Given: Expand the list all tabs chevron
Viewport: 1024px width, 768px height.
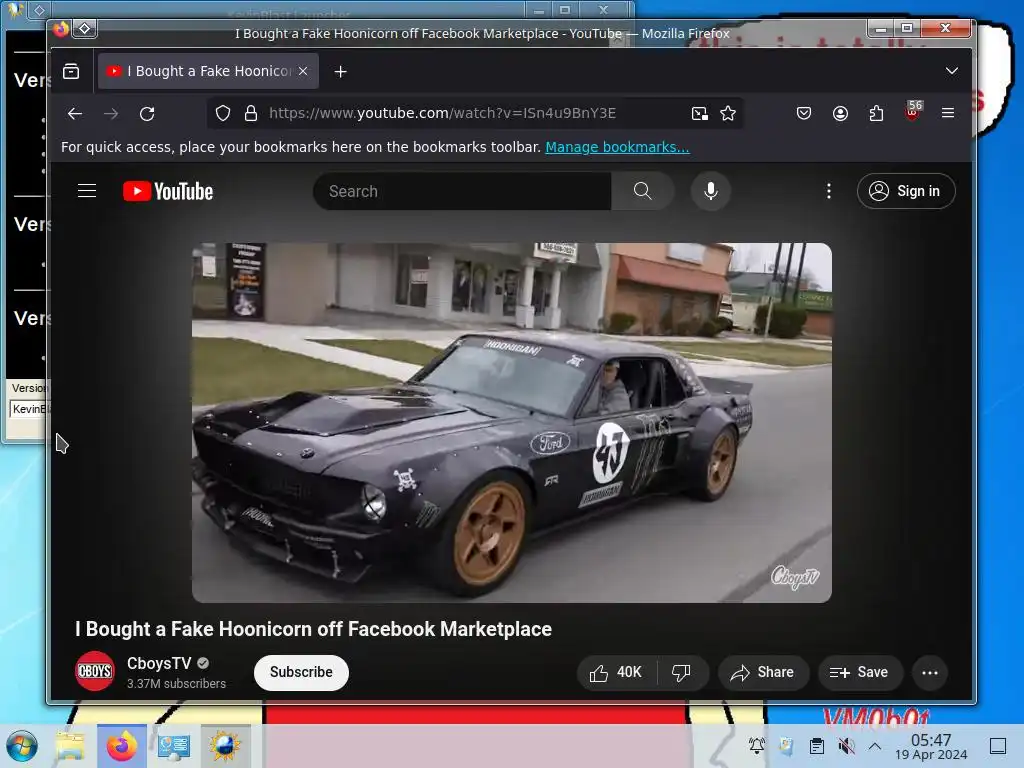Looking at the screenshot, I should (952, 71).
